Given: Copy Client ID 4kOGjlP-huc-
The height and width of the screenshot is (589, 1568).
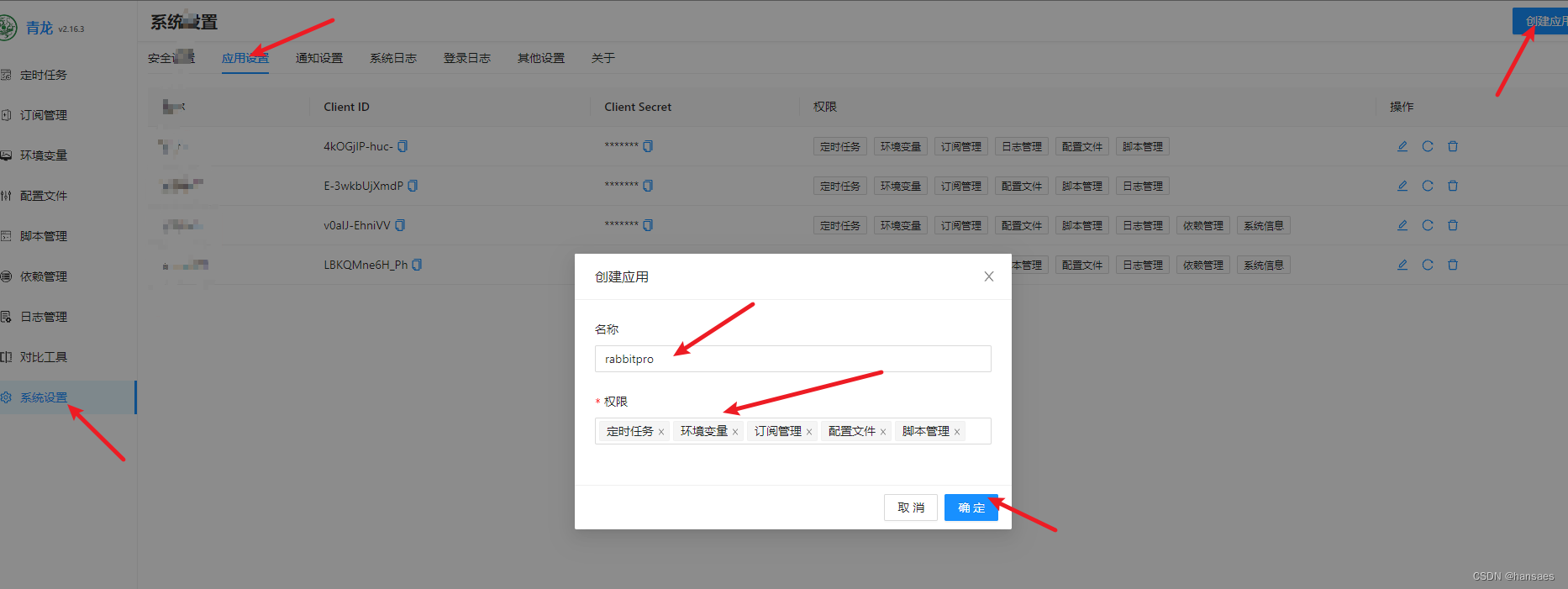Looking at the screenshot, I should point(403,146).
